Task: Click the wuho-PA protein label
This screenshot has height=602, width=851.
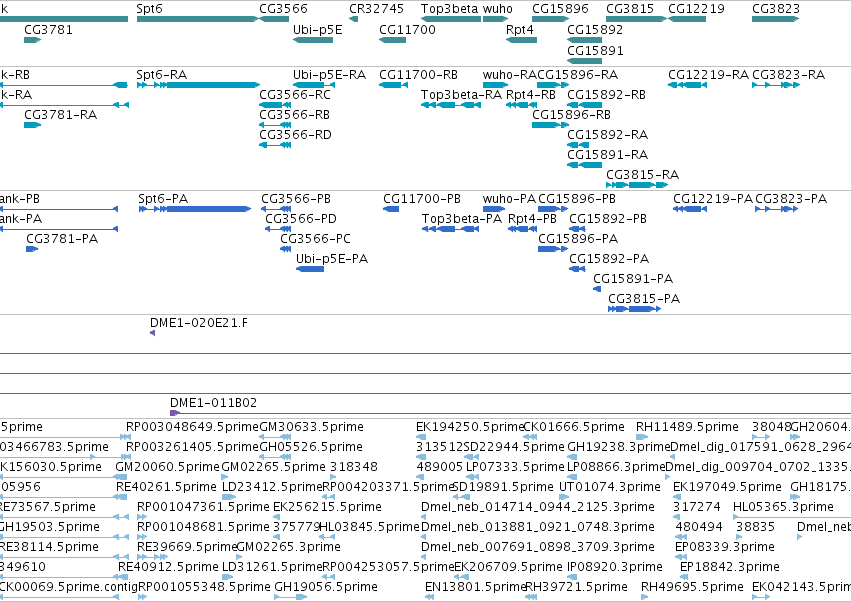Action: [509, 199]
